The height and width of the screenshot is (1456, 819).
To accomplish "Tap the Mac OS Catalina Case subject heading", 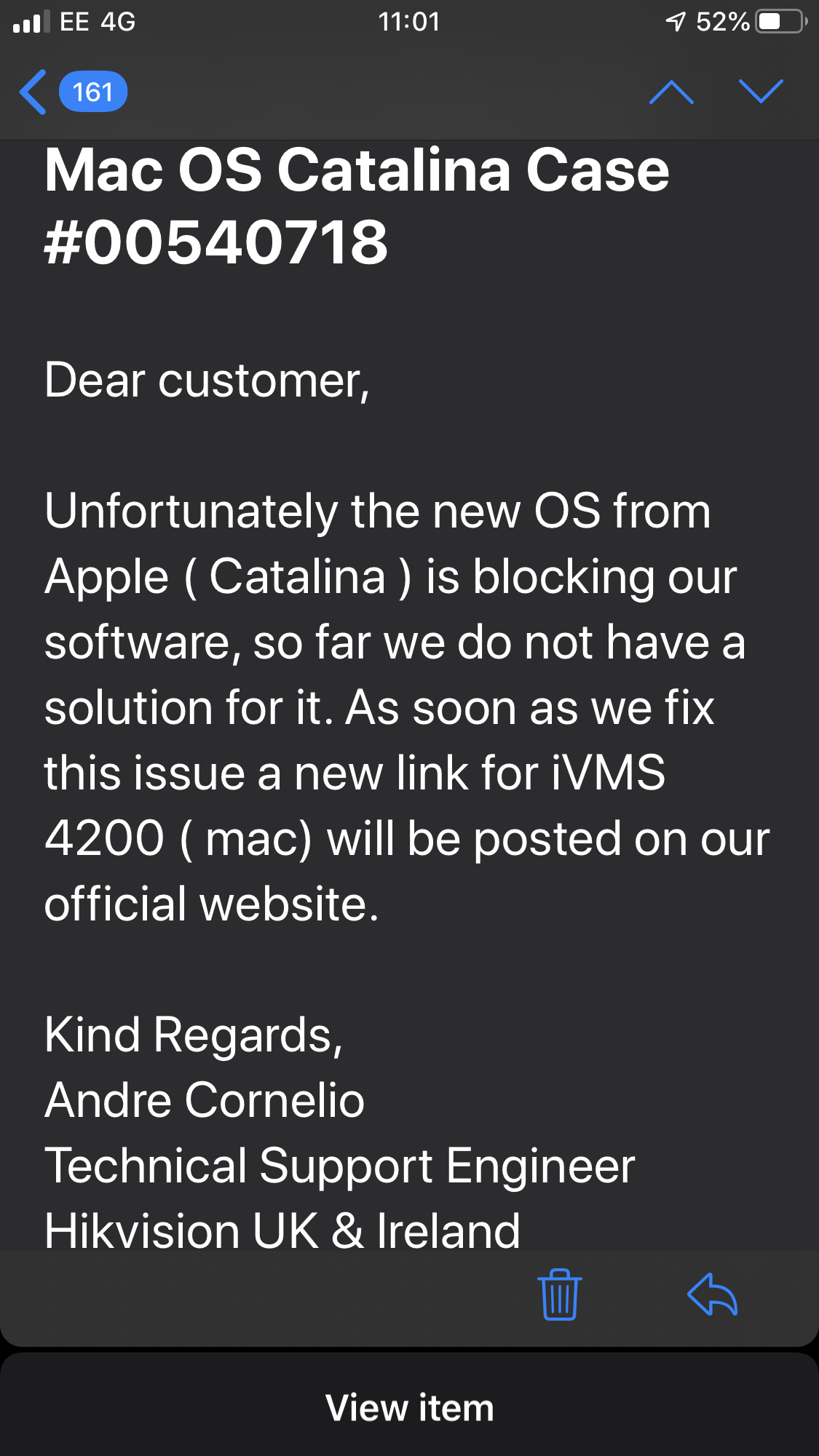I will [x=357, y=206].
